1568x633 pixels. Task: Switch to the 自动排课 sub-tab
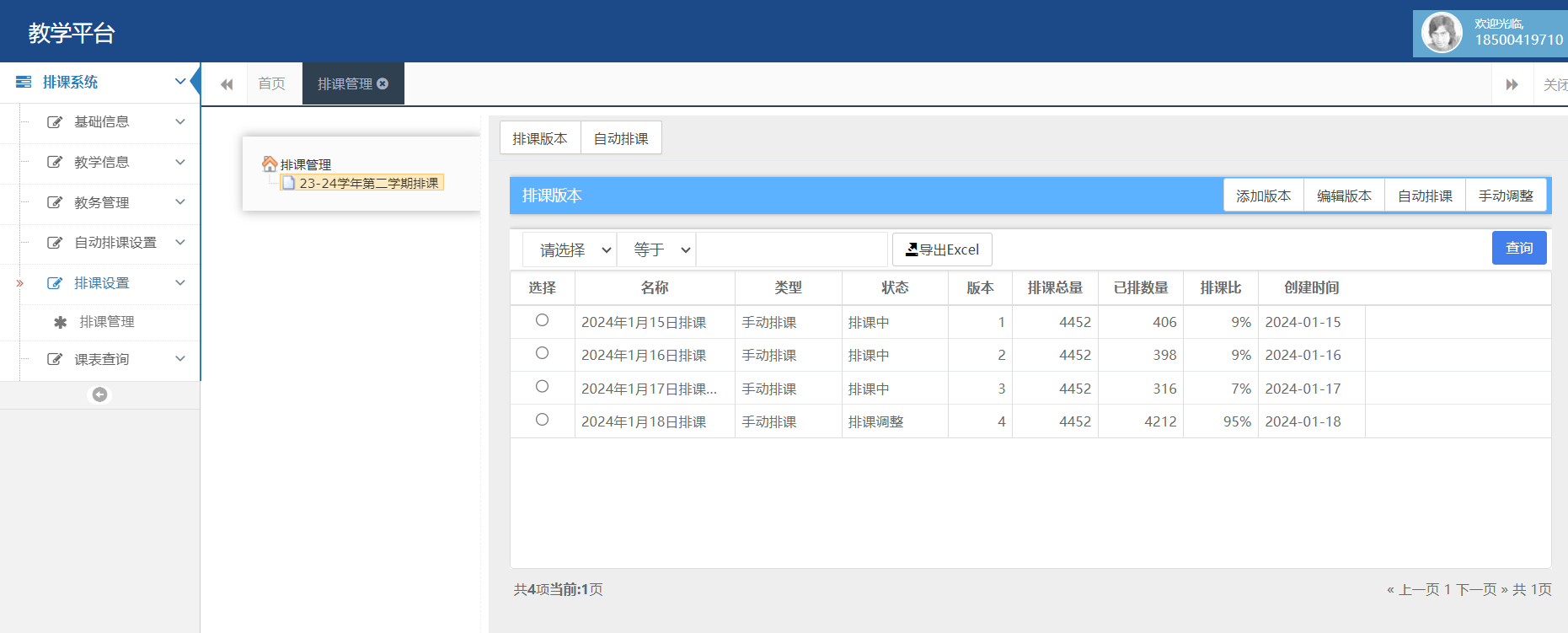coord(621,138)
